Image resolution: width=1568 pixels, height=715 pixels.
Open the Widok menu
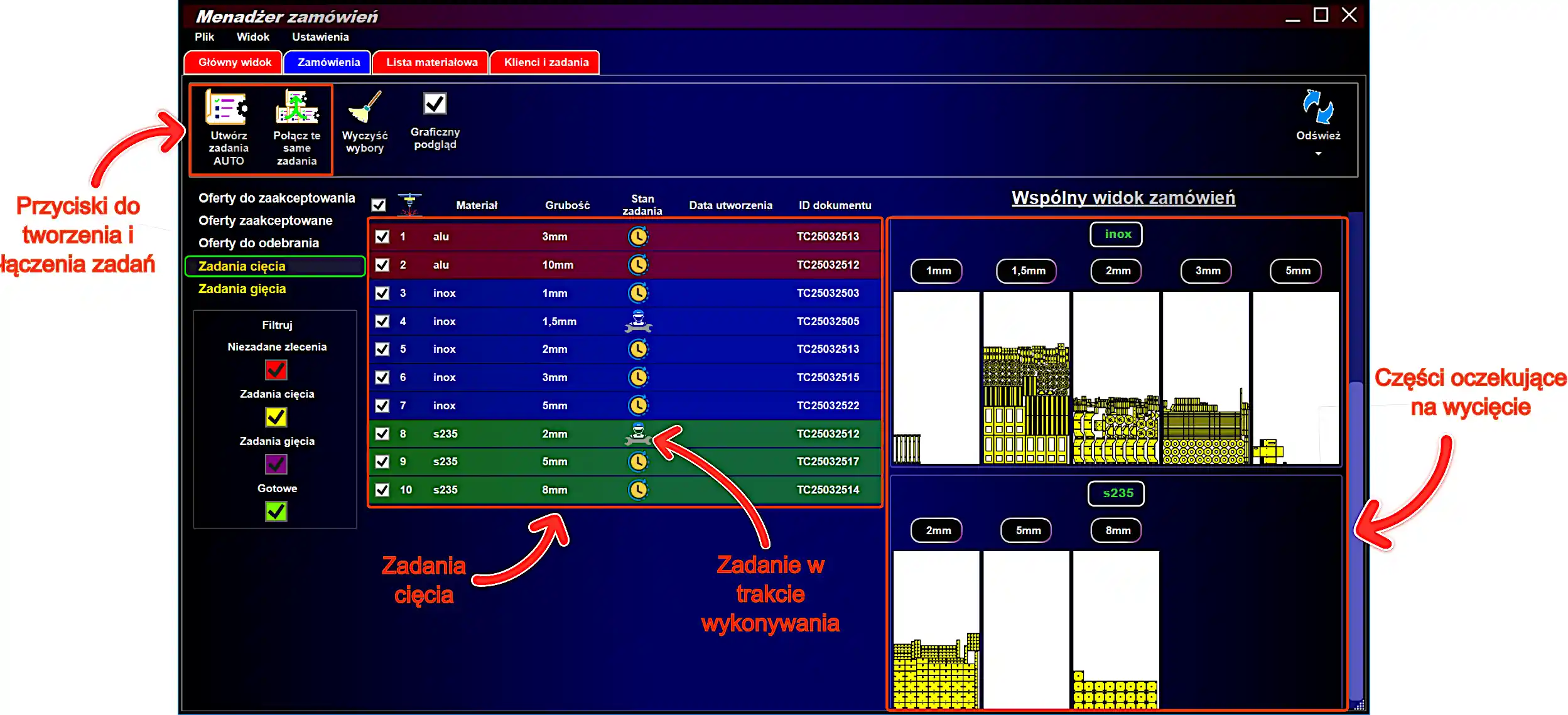pyautogui.click(x=252, y=37)
